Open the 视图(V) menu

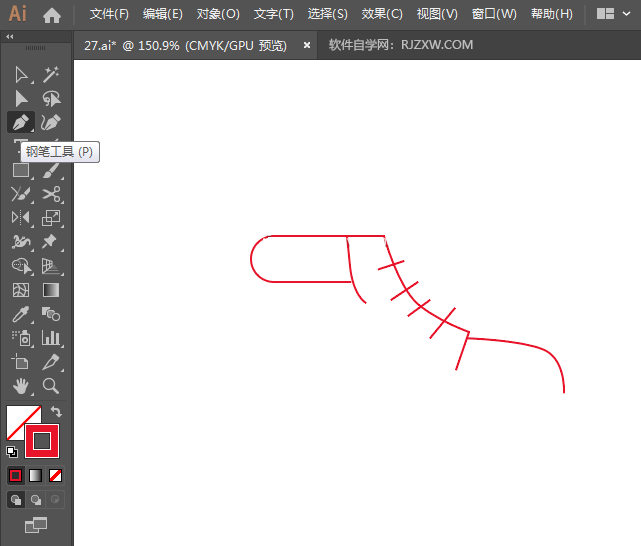pos(437,14)
